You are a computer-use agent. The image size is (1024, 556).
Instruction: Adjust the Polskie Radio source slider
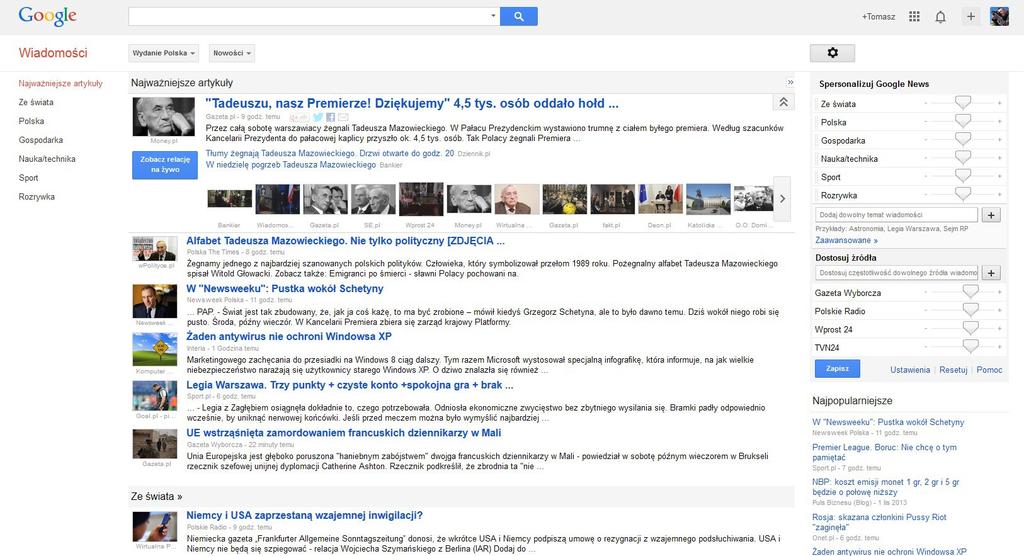[x=970, y=310]
